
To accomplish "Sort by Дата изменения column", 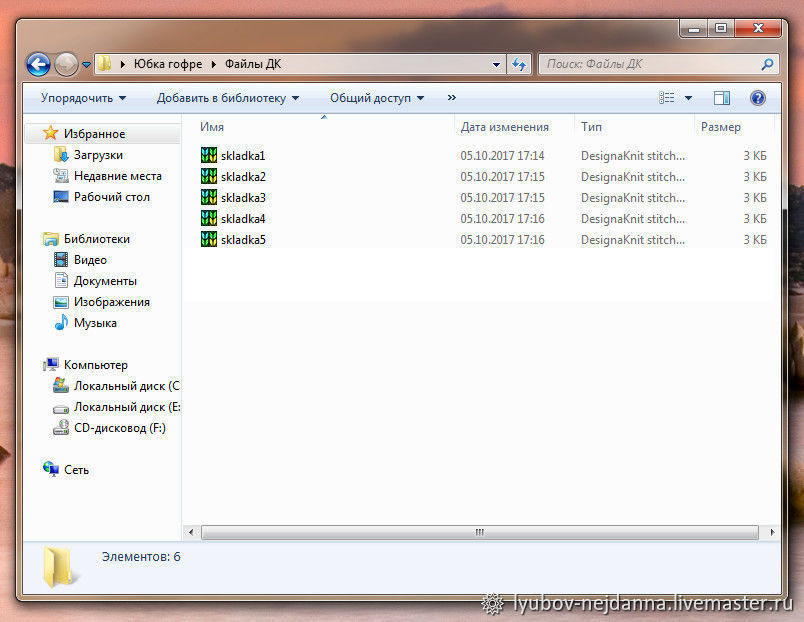I will click(x=505, y=127).
